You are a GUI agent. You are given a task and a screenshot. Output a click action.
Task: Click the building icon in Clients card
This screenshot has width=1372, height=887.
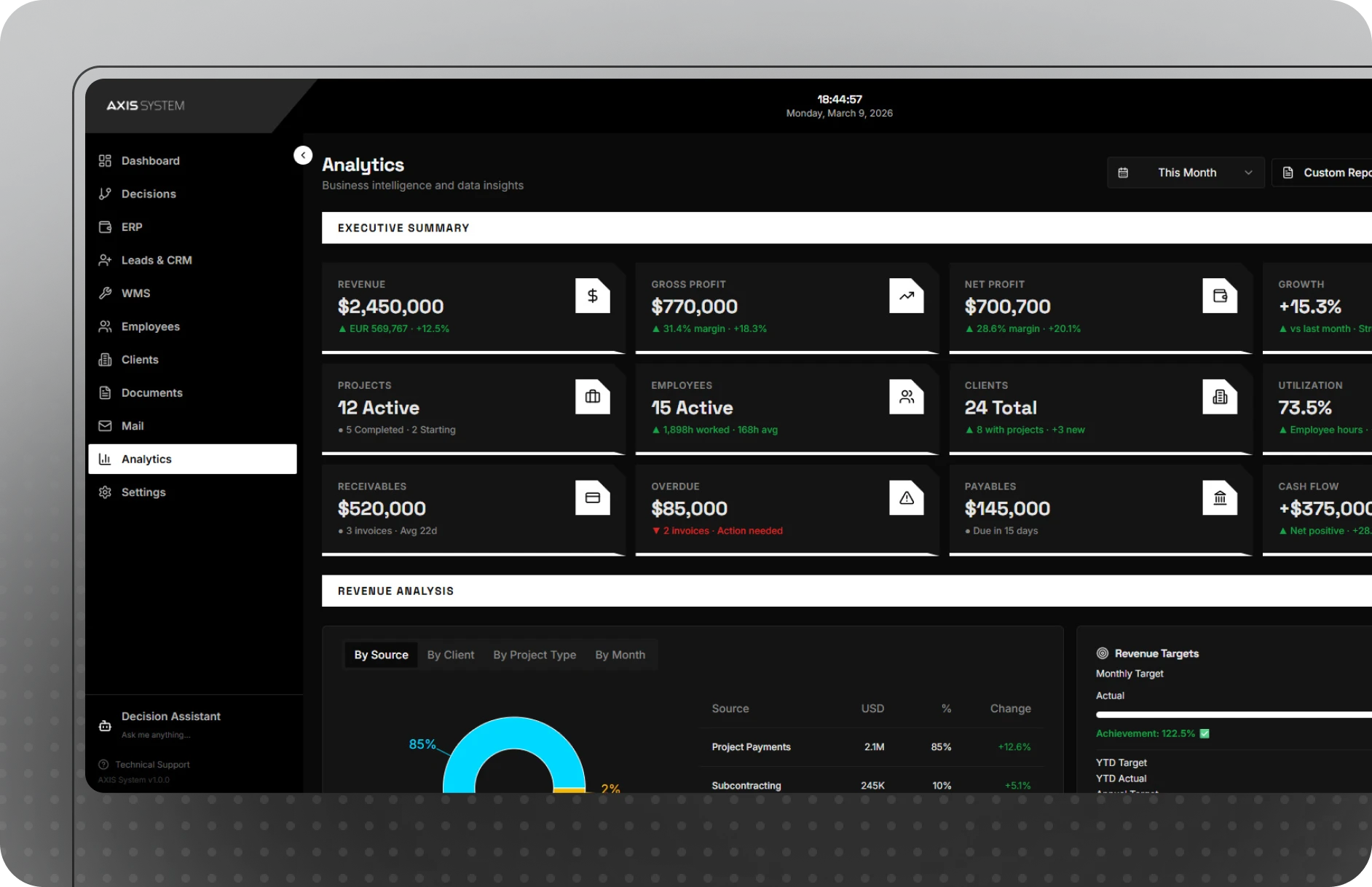tap(1220, 397)
